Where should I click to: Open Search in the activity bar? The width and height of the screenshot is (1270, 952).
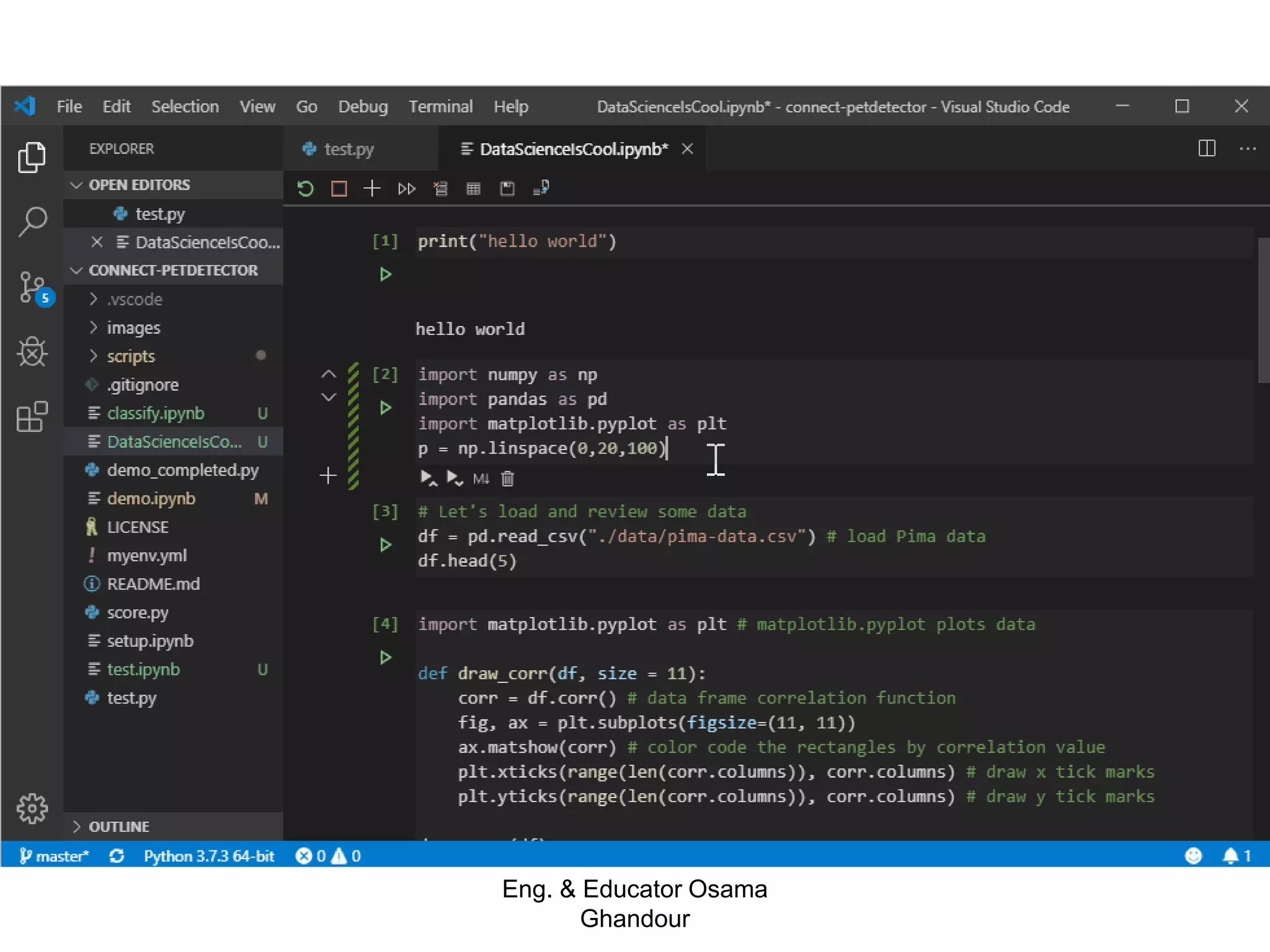[32, 221]
